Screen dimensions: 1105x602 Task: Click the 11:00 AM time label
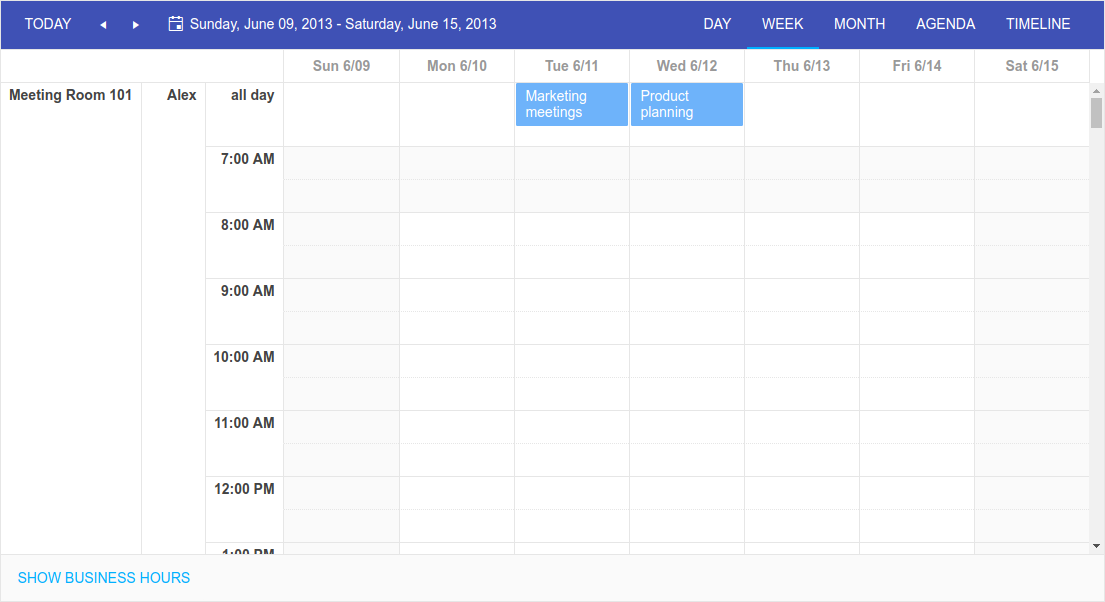244,423
